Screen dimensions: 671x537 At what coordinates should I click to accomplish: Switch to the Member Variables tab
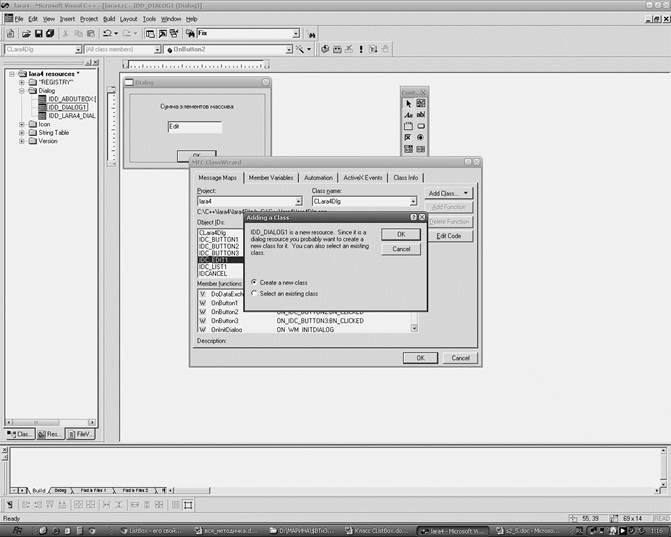271,178
